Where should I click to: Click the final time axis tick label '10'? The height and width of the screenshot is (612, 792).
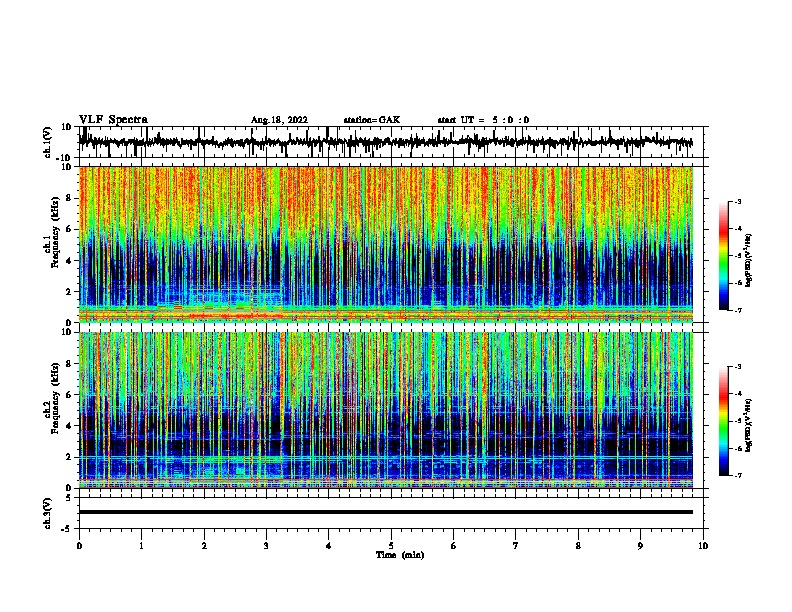click(x=703, y=546)
